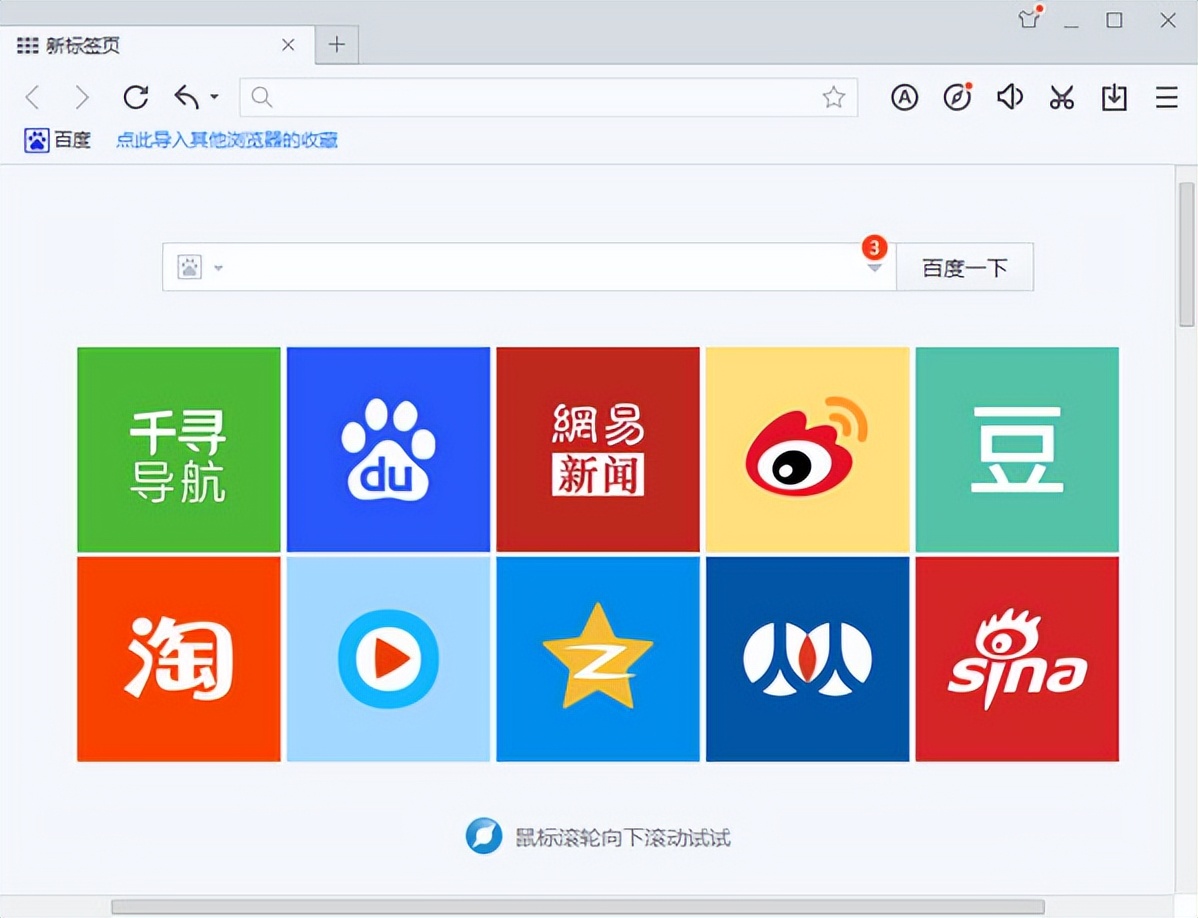This screenshot has height=918, width=1198.
Task: Click the import bookmarks link 点此导入其他浏览器的收藏
Action: (x=226, y=140)
